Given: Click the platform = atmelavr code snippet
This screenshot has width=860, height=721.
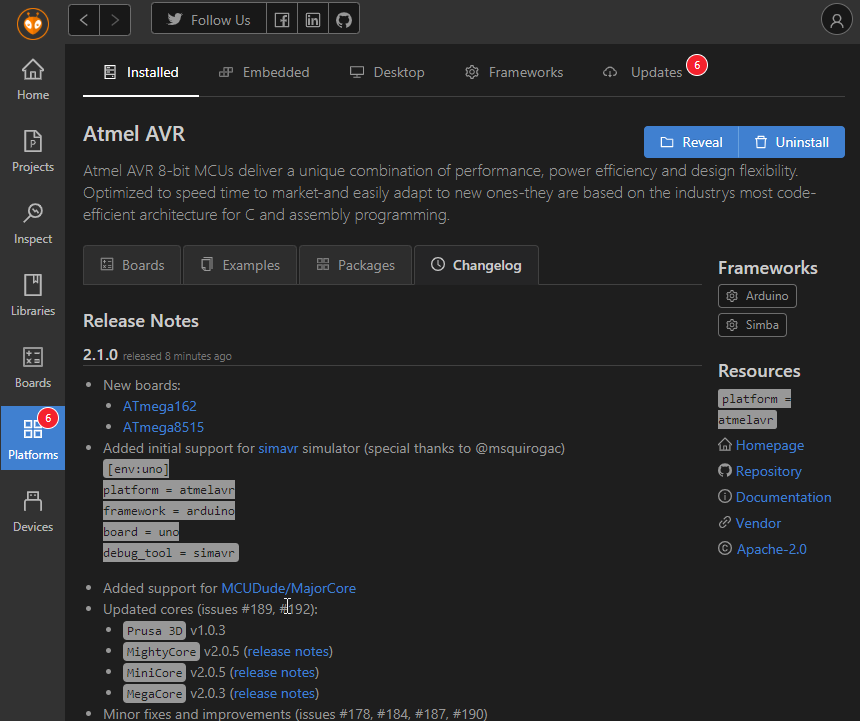Looking at the screenshot, I should pos(754,409).
